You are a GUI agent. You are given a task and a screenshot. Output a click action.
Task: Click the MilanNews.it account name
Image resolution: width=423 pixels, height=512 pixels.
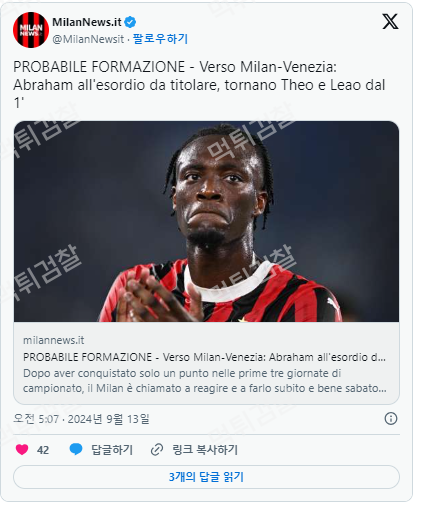coord(87,22)
